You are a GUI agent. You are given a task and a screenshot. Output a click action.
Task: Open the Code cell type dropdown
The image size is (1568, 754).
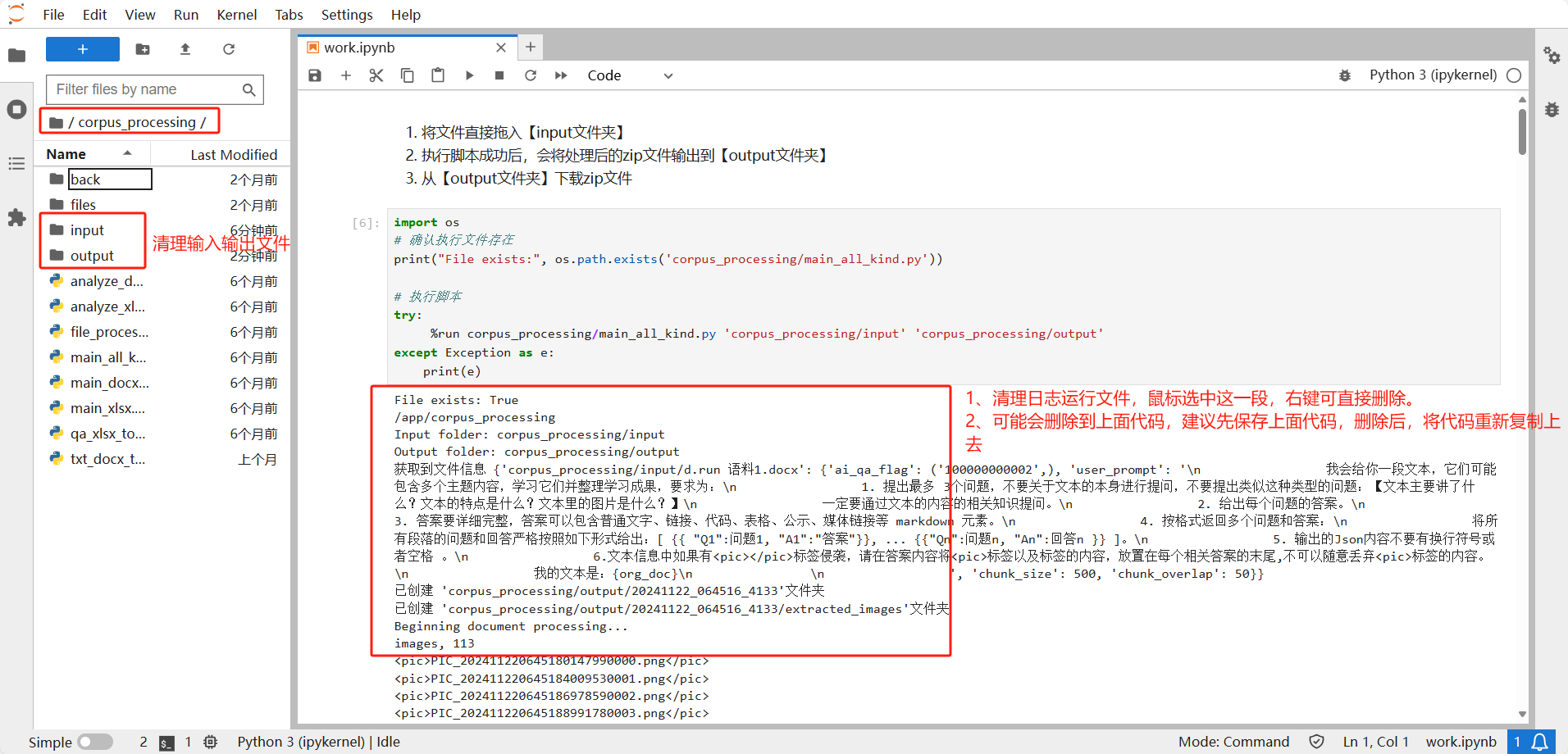(629, 75)
